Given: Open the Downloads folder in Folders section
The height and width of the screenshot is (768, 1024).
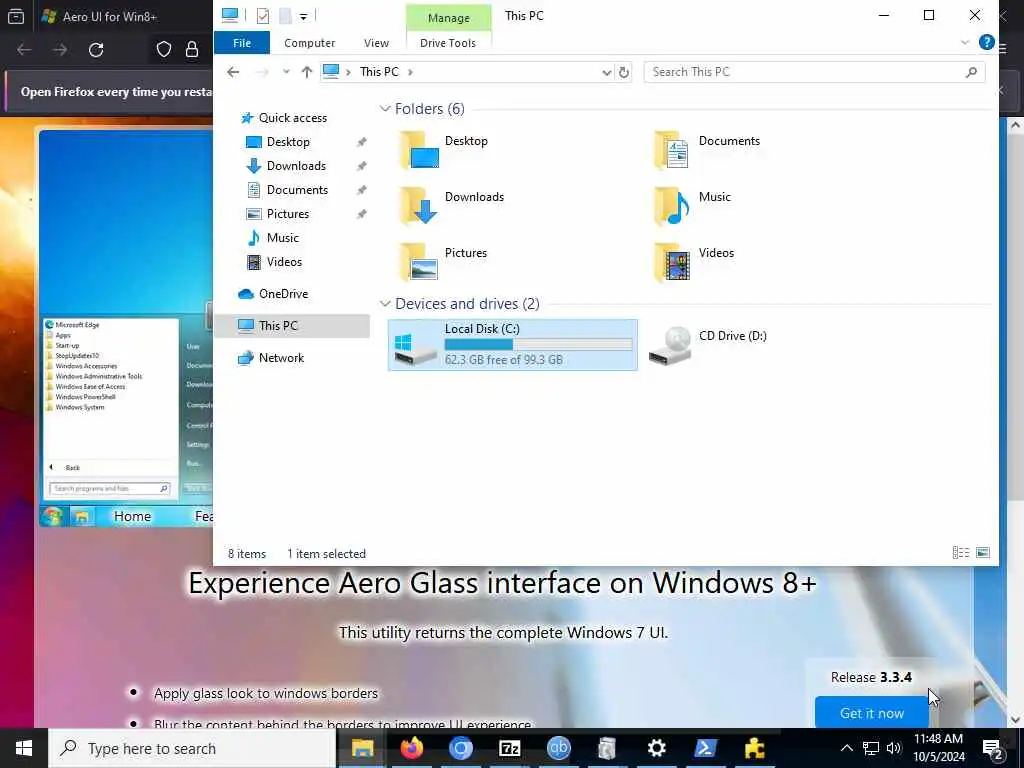Looking at the screenshot, I should (x=452, y=205).
